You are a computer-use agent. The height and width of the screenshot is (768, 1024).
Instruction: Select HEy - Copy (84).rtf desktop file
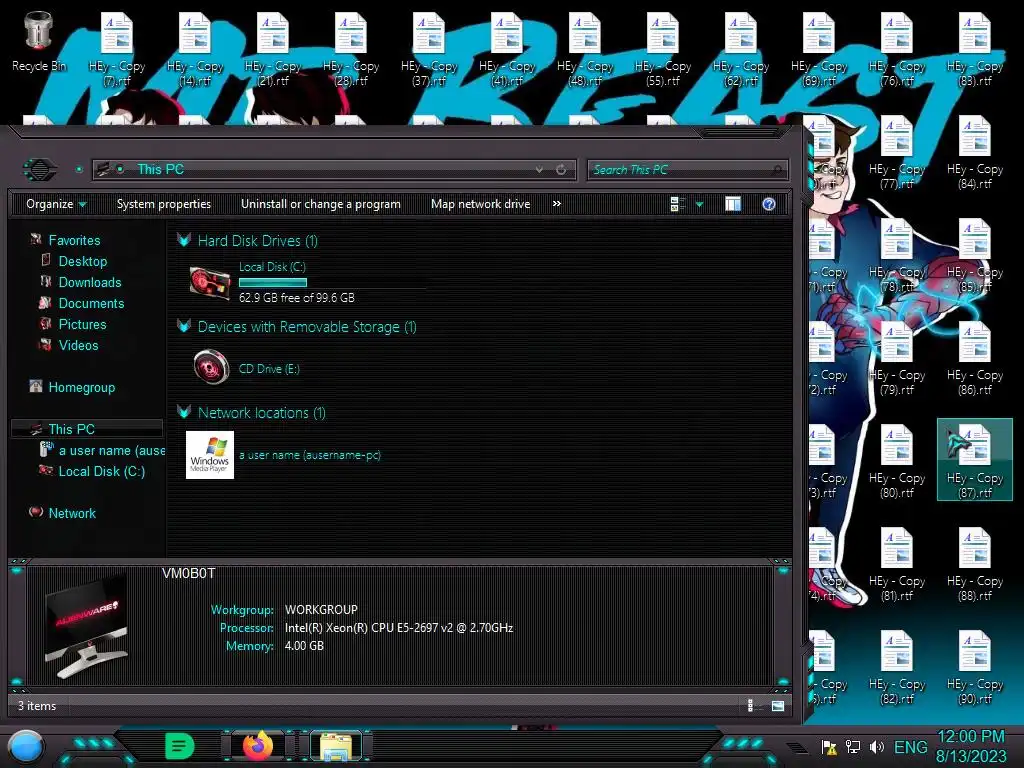point(975,153)
